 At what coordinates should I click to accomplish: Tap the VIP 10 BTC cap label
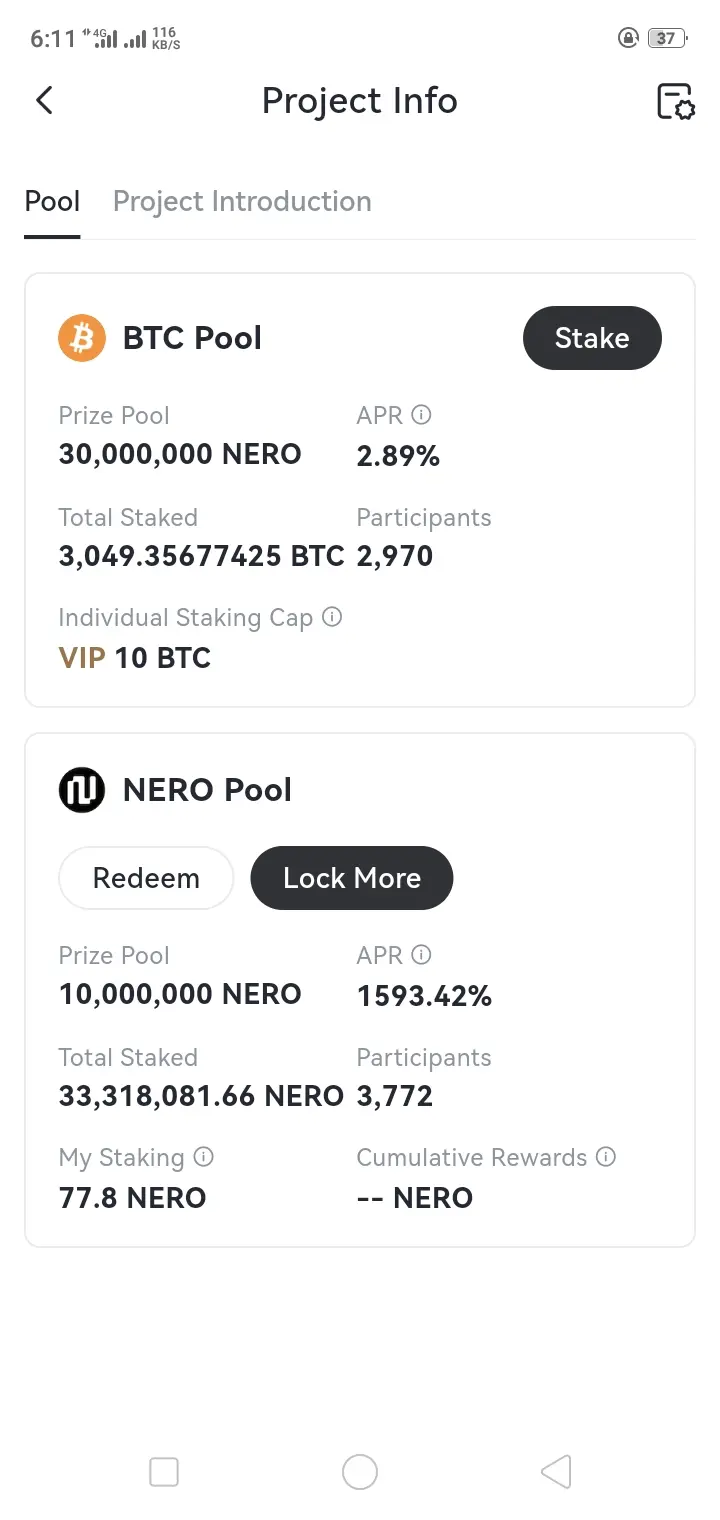tap(135, 658)
